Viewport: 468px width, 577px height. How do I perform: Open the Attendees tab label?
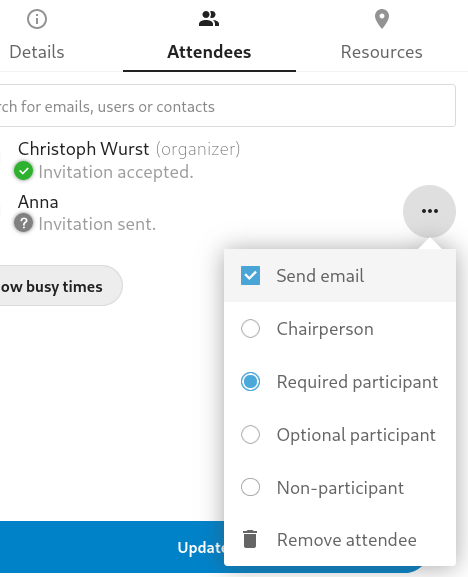pos(209,52)
